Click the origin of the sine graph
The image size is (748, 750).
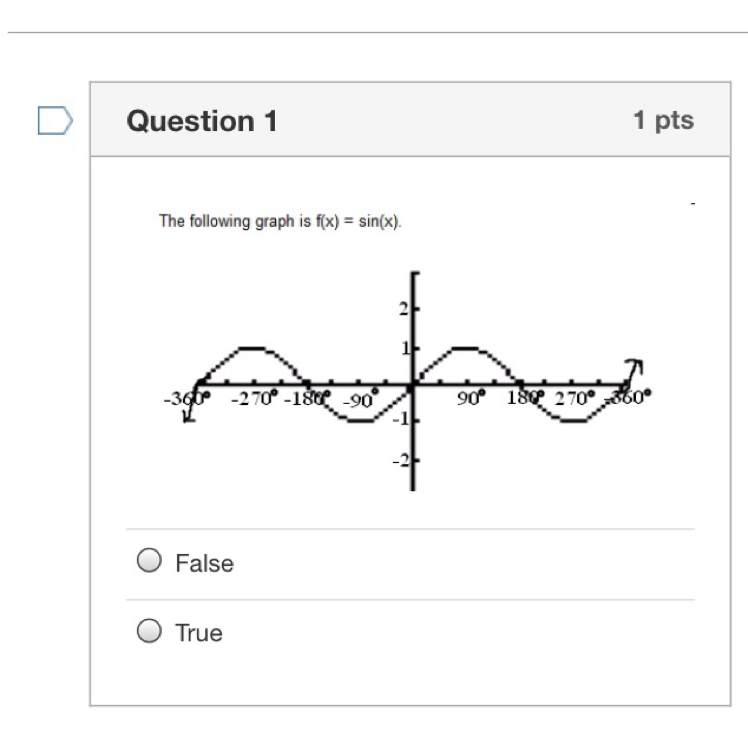click(413, 384)
